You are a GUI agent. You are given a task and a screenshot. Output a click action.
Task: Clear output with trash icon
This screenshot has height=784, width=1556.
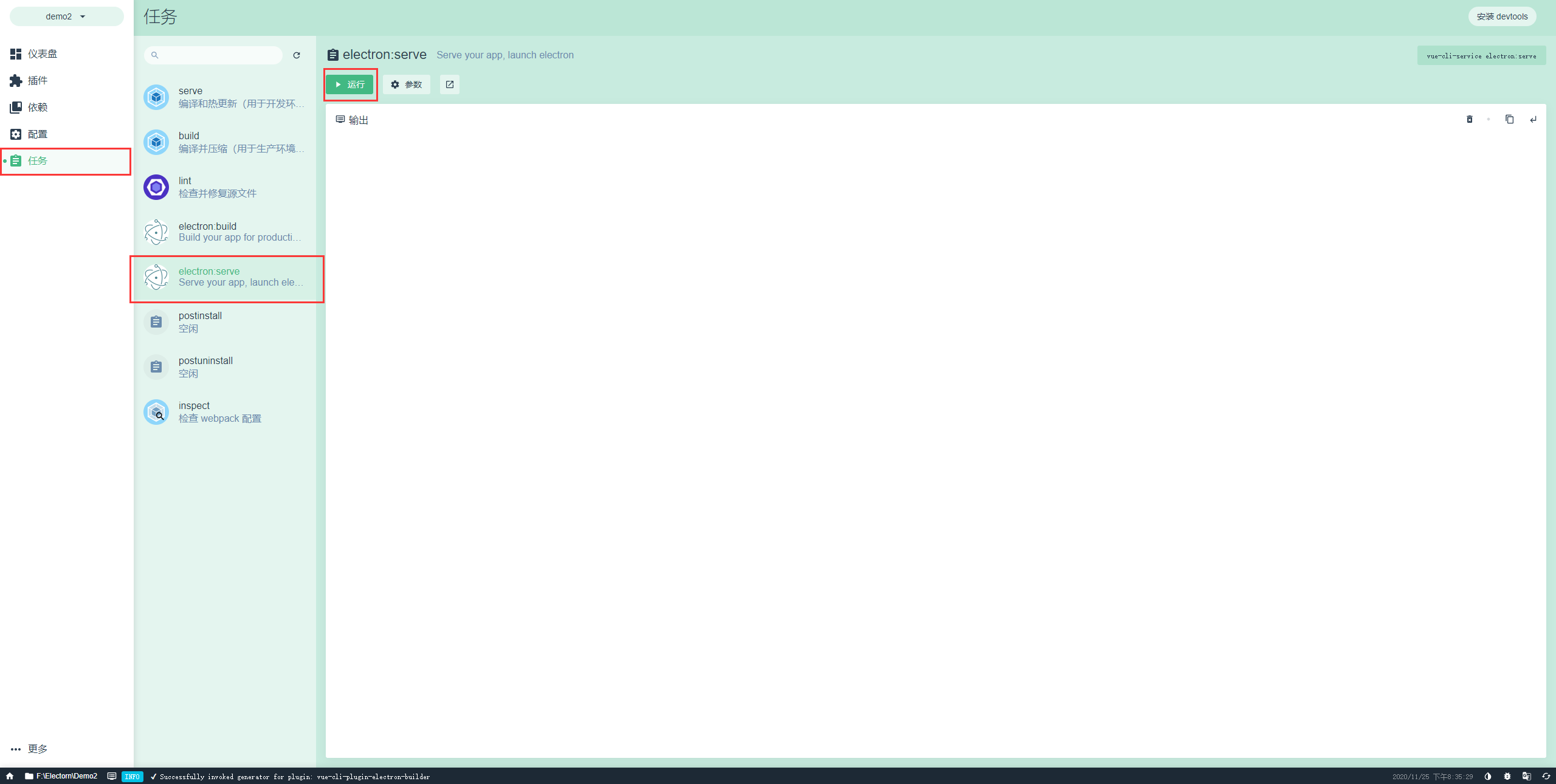(1469, 120)
